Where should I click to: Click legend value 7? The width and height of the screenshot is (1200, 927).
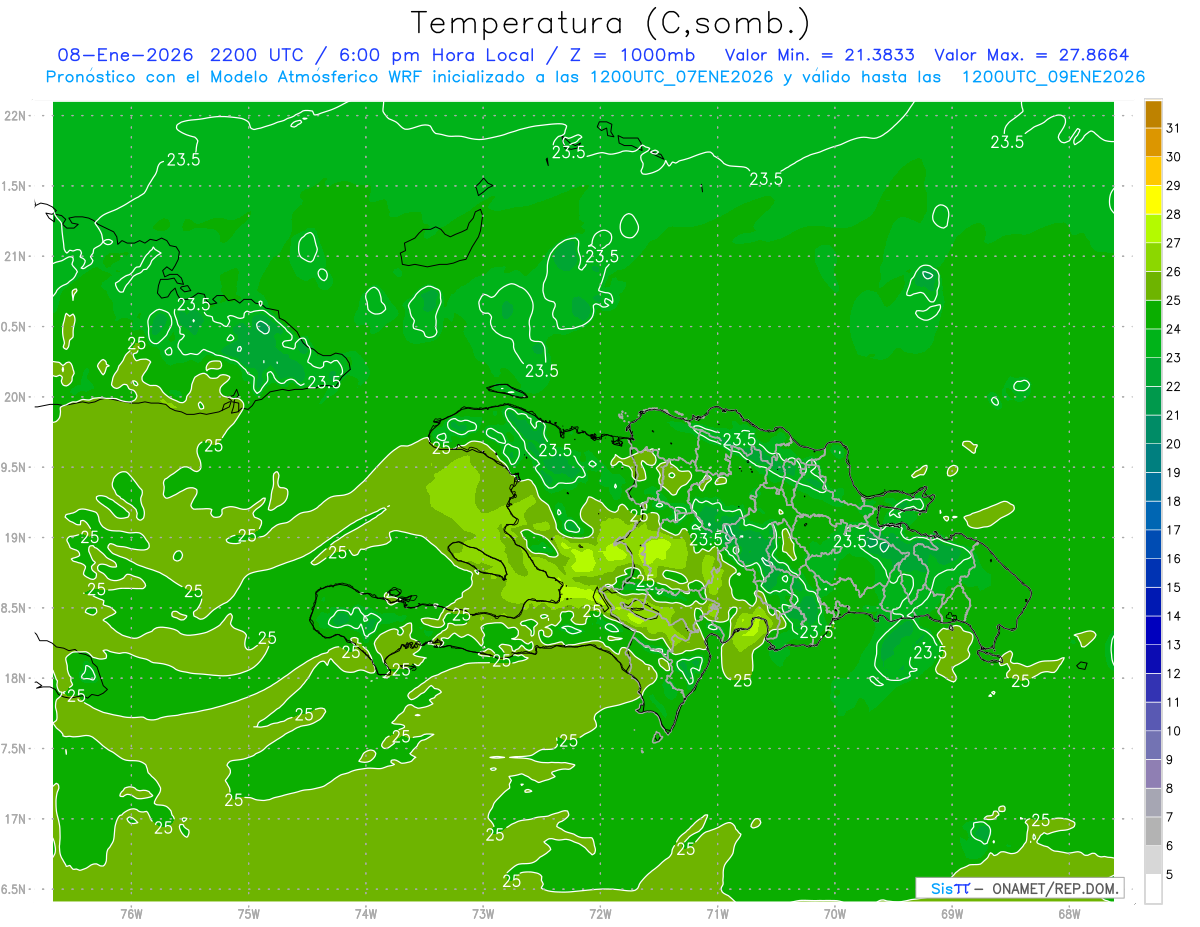click(1170, 818)
